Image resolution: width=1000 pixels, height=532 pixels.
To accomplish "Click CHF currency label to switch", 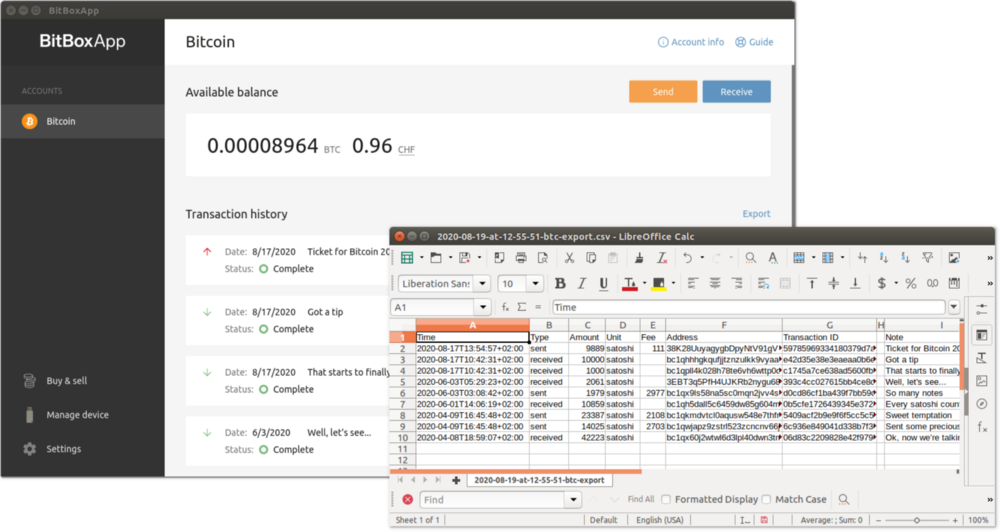I will (406, 150).
